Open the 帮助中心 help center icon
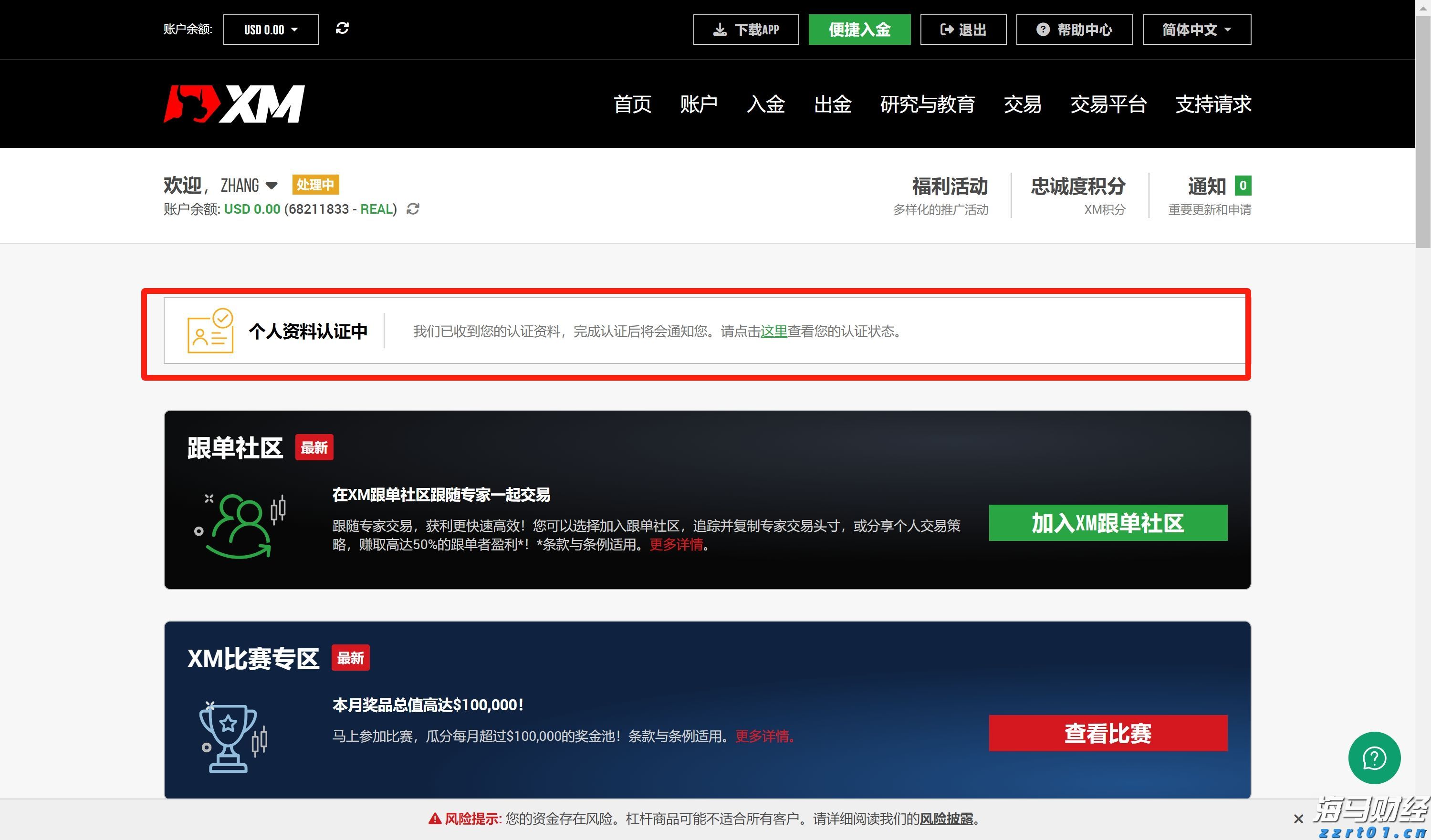Image resolution: width=1431 pixels, height=840 pixels. [1045, 29]
